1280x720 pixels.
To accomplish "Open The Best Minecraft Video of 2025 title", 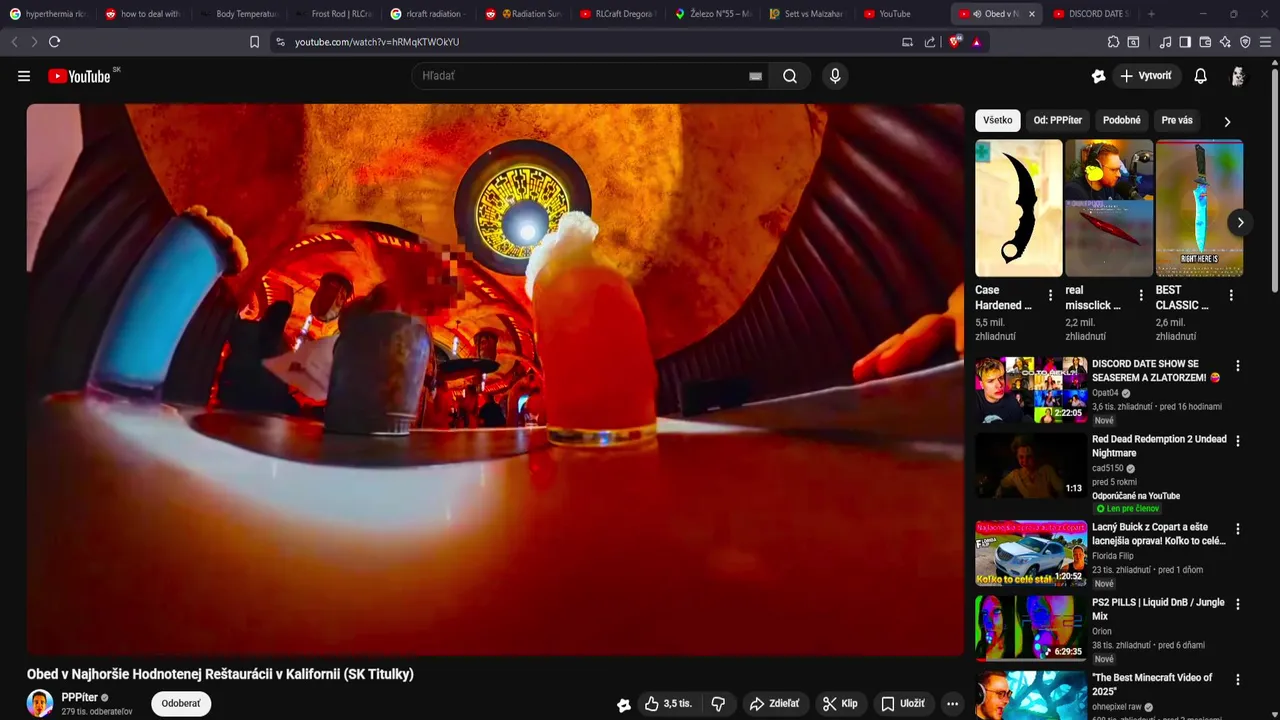I will pyautogui.click(x=1152, y=684).
